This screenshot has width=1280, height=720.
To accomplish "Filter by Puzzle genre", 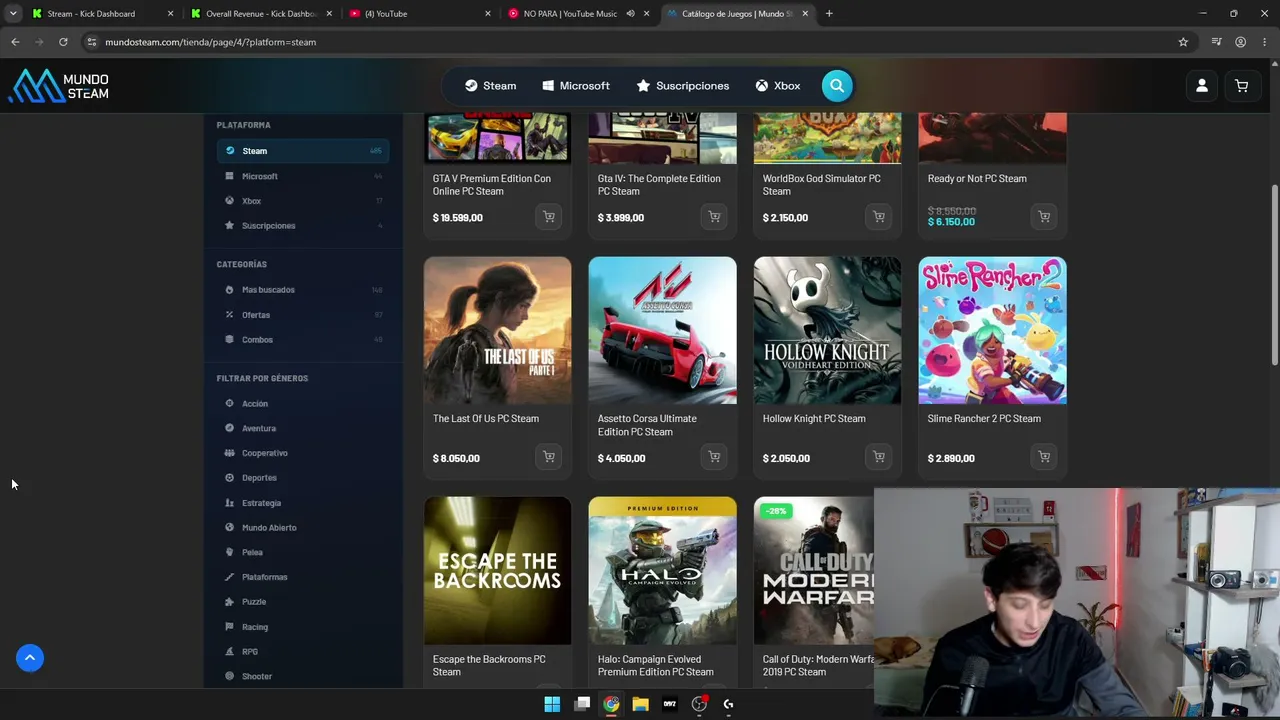I will 303,602.
